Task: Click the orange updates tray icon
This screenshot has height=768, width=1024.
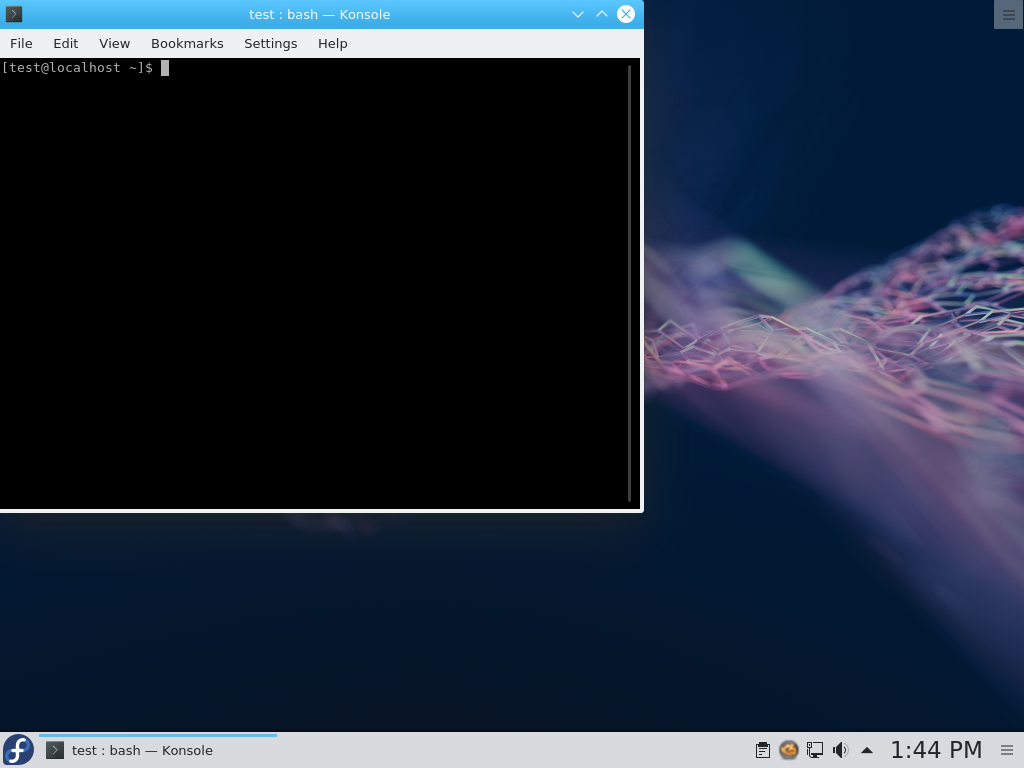Action: pyautogui.click(x=788, y=750)
